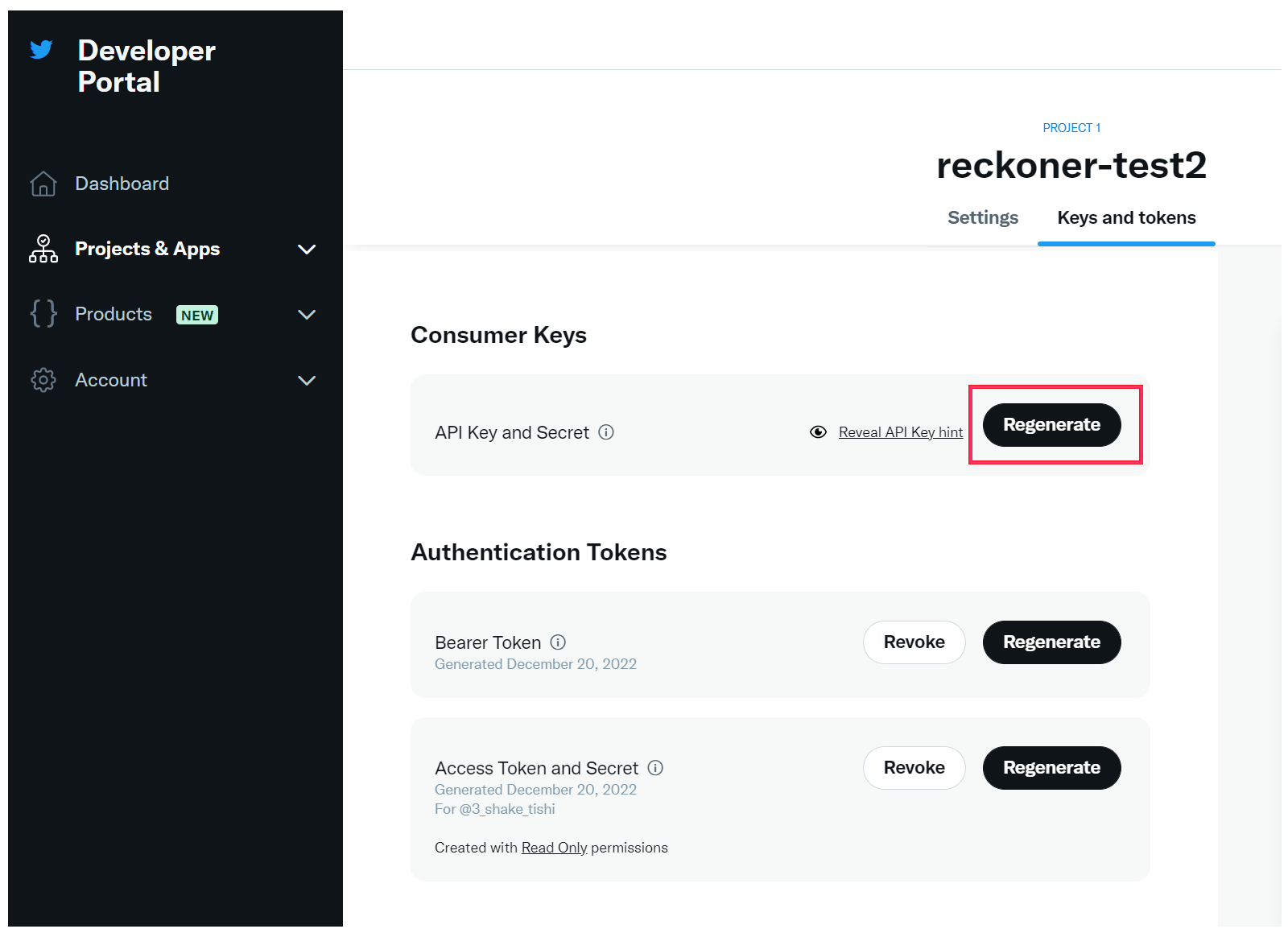The height and width of the screenshot is (933, 1288).
Task: Click the Products curly braces icon
Action: [x=43, y=314]
